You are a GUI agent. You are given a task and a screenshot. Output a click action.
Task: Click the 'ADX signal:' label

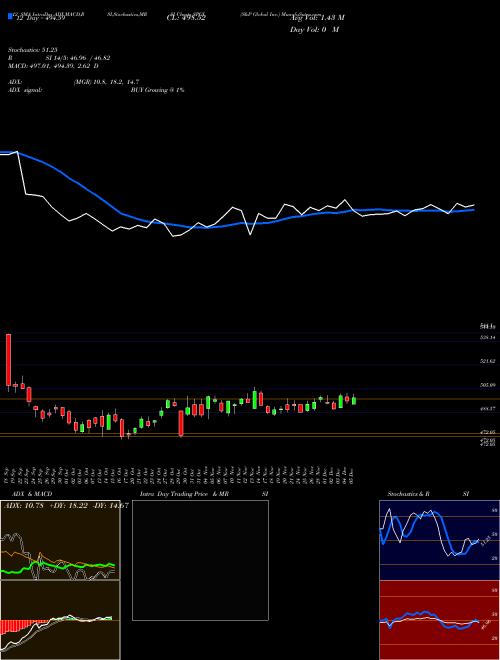pos(25,90)
